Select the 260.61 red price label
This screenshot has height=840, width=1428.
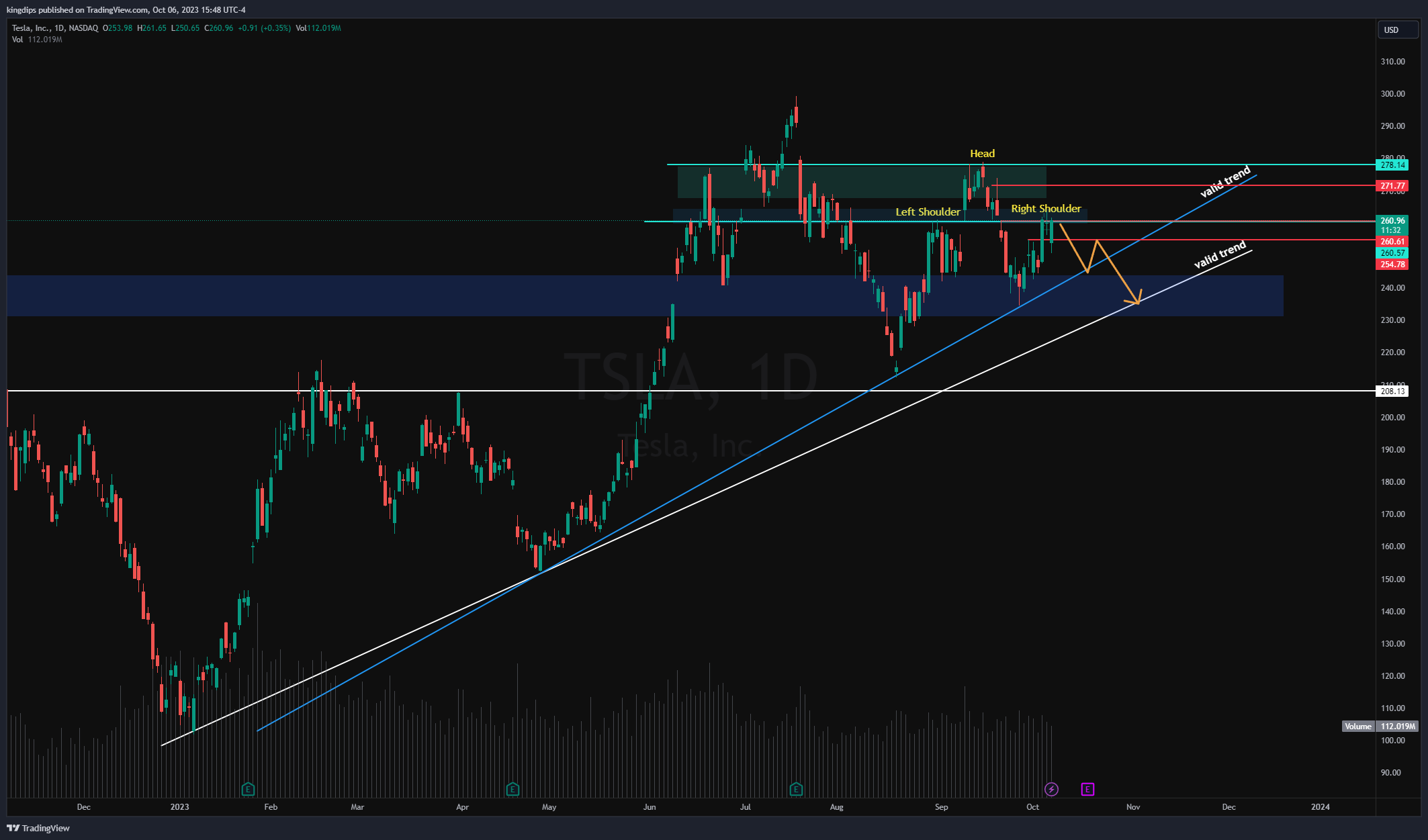click(1392, 241)
